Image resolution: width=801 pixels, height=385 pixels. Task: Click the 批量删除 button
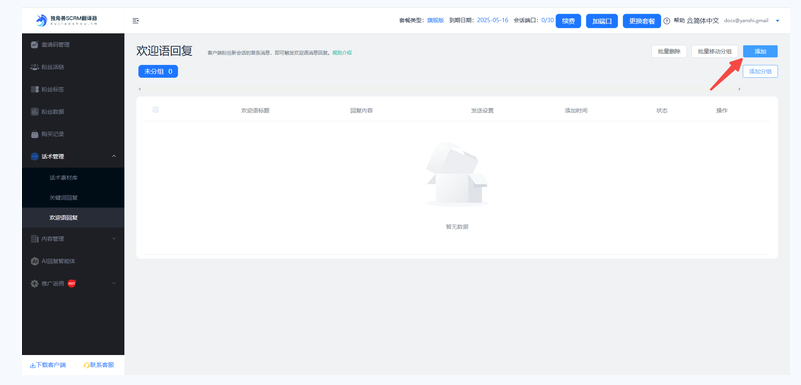[x=669, y=51]
